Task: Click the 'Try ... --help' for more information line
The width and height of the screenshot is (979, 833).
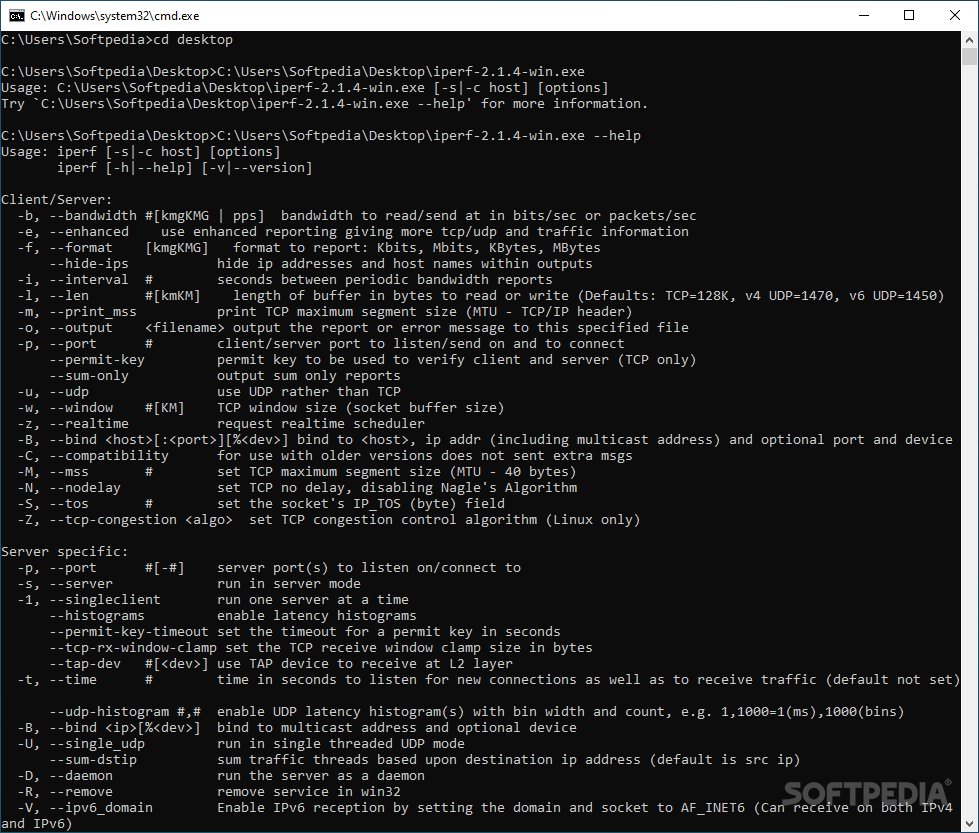Action: (325, 104)
